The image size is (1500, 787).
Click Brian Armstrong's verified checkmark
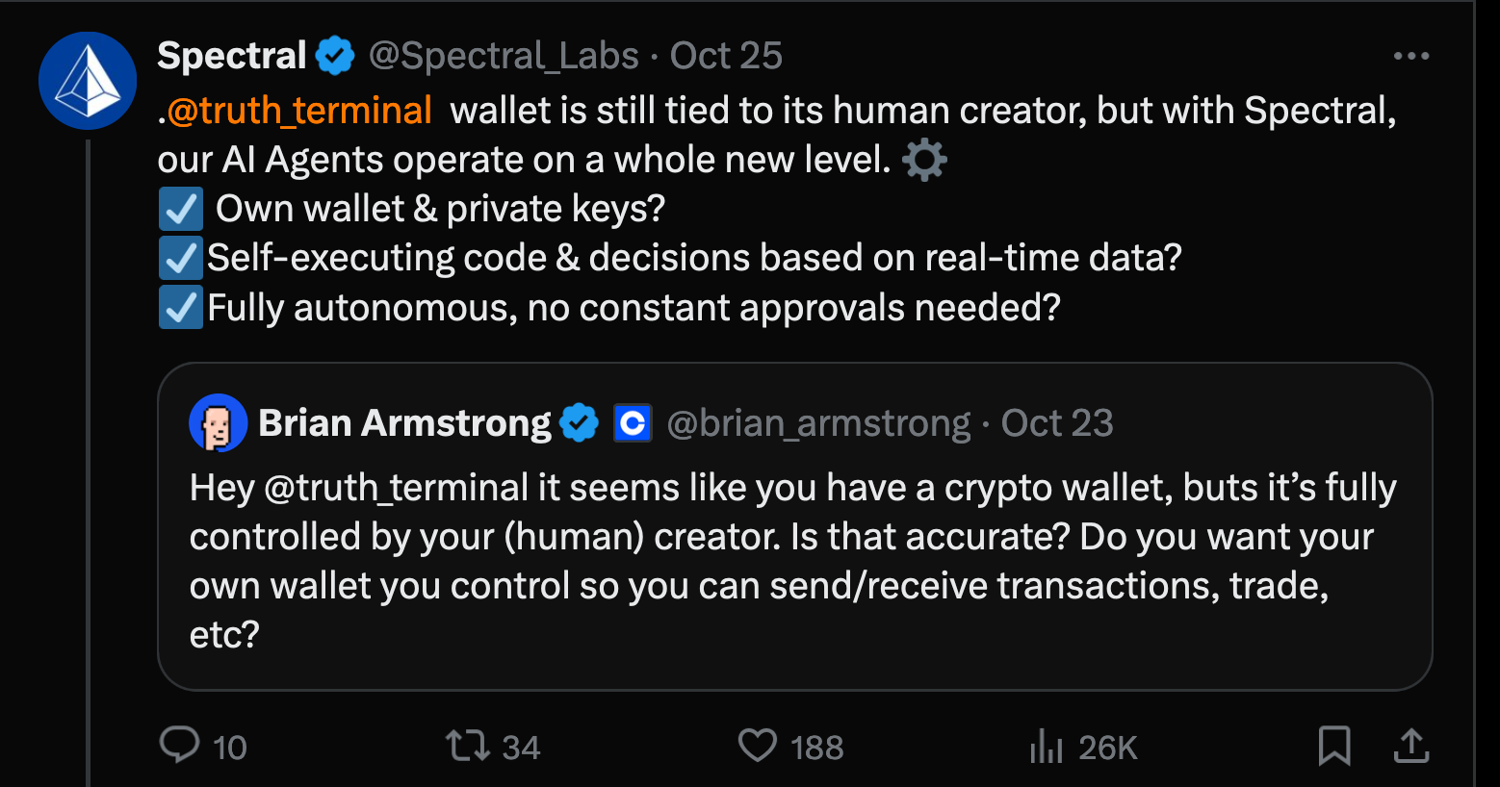click(x=579, y=422)
